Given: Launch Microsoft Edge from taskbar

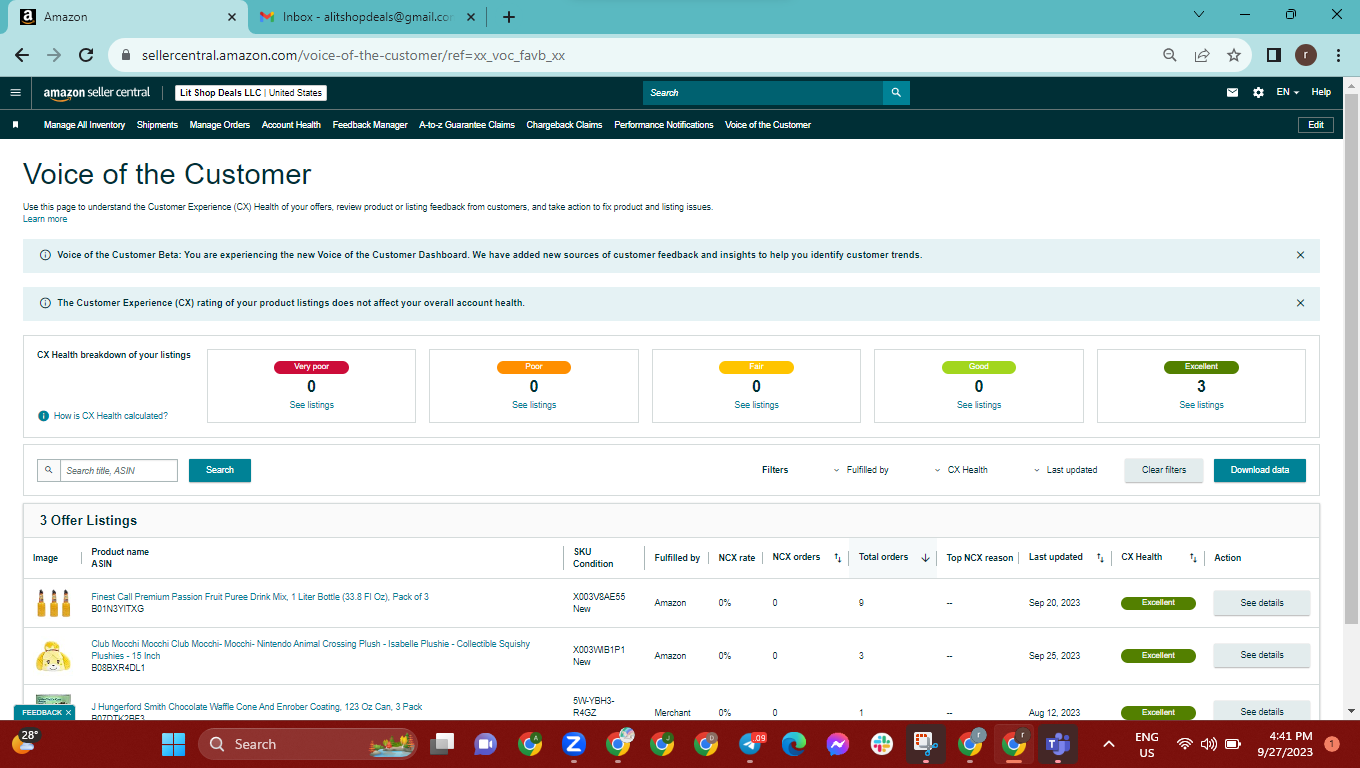Looking at the screenshot, I should [794, 744].
